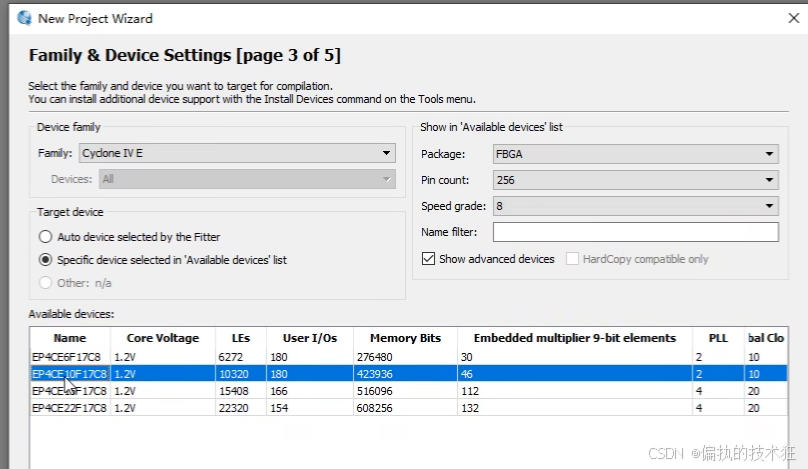Open the Speed grade dropdown showing 8
808x469 pixels.
pyautogui.click(x=635, y=206)
